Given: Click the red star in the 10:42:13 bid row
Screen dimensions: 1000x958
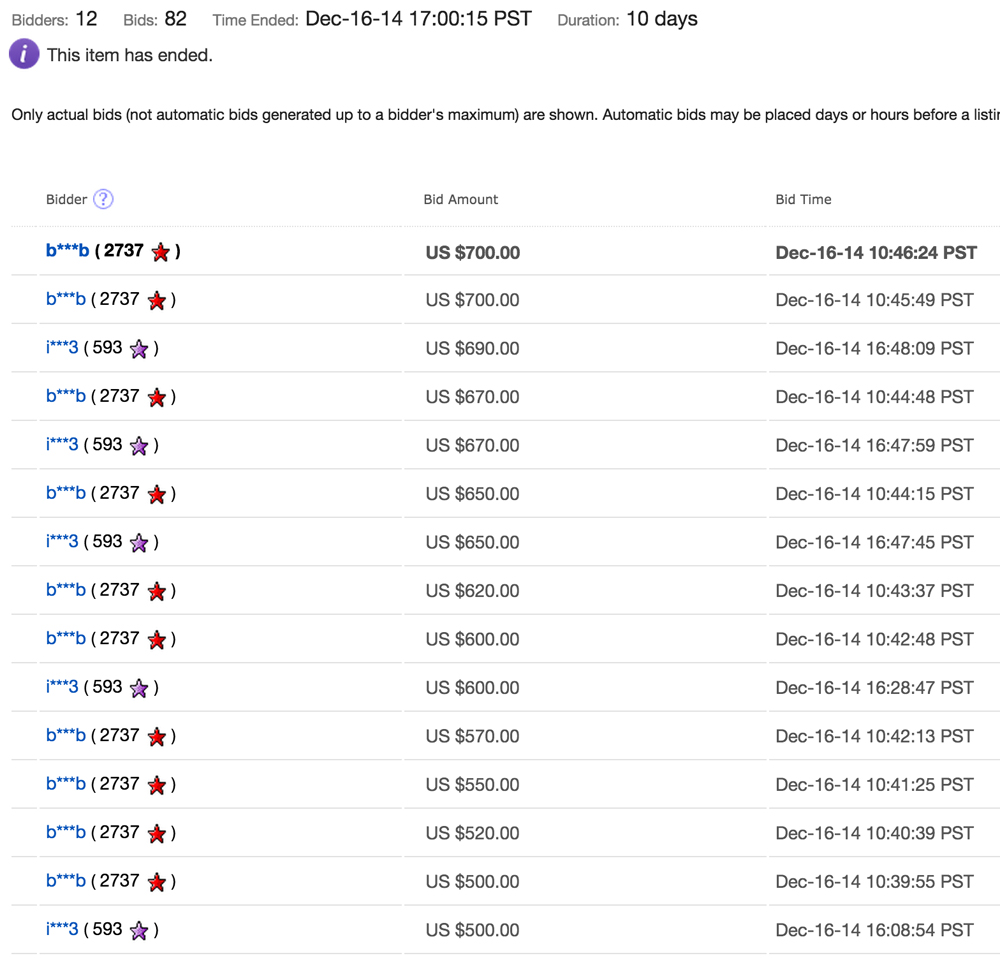Looking at the screenshot, I should [157, 737].
